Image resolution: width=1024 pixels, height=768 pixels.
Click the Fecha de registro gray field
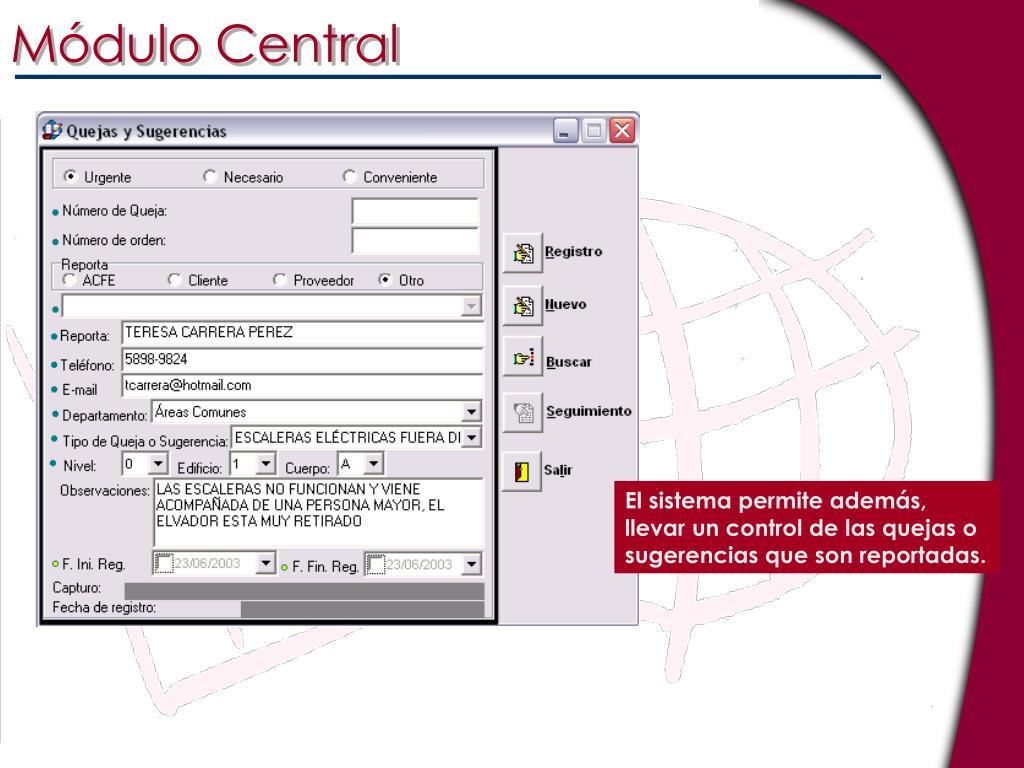[x=362, y=609]
